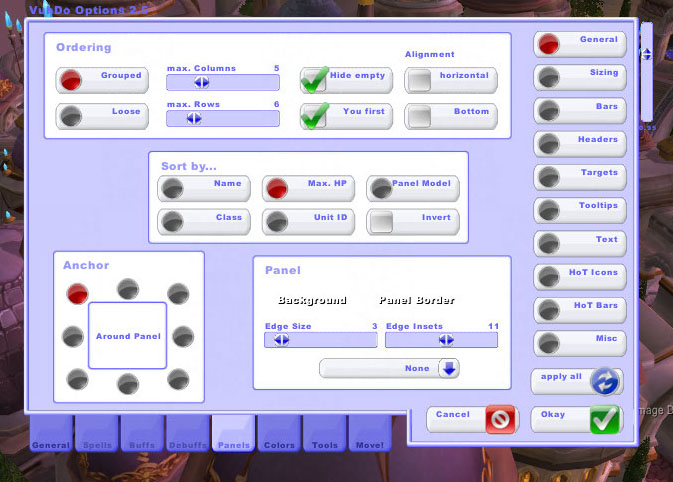Click the blue apply all refresh icon
The image size is (673, 482).
pos(604,382)
